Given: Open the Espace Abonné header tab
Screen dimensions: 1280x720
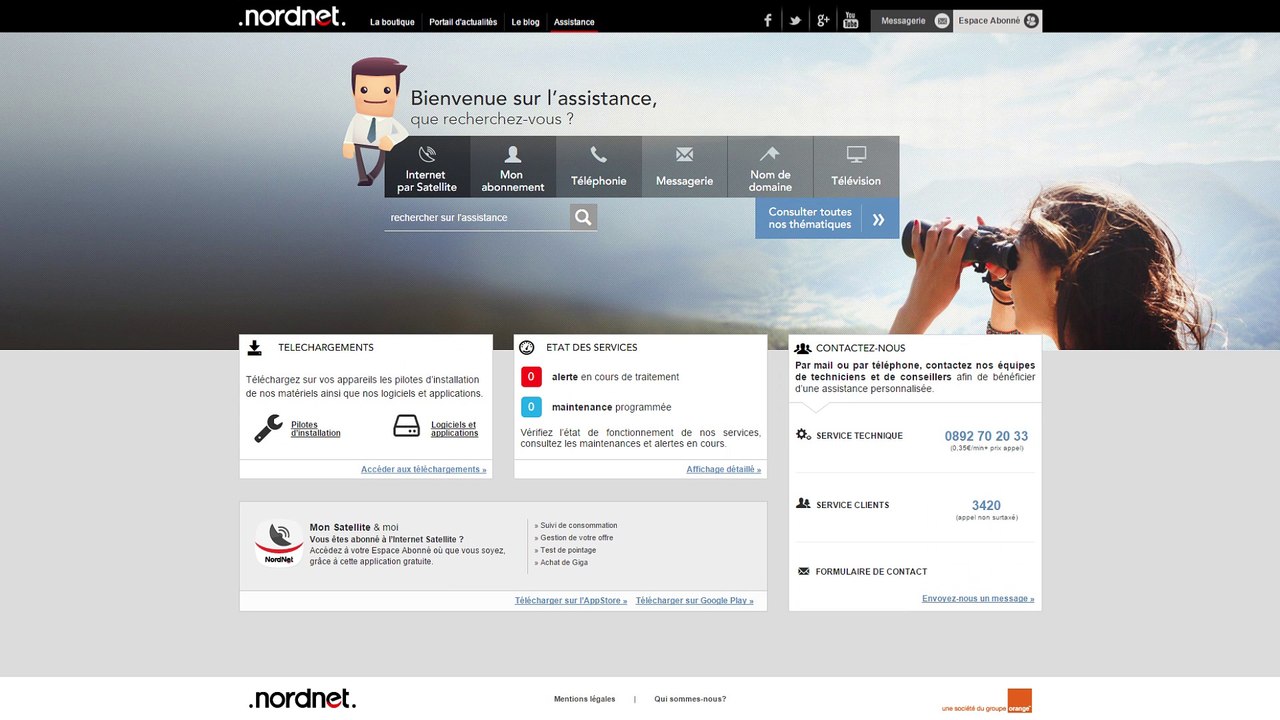Looking at the screenshot, I should (998, 21).
